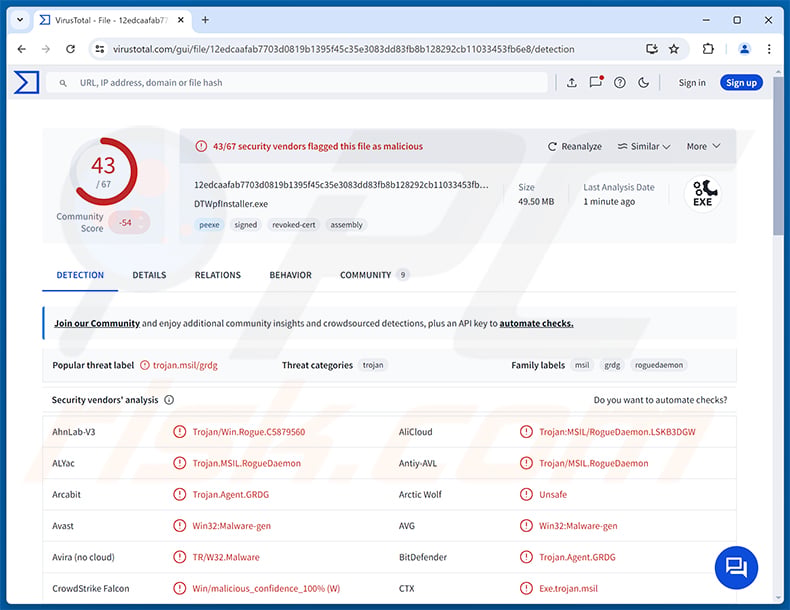This screenshot has width=790, height=610.
Task: Expand the Similar dropdown
Action: coord(644,147)
